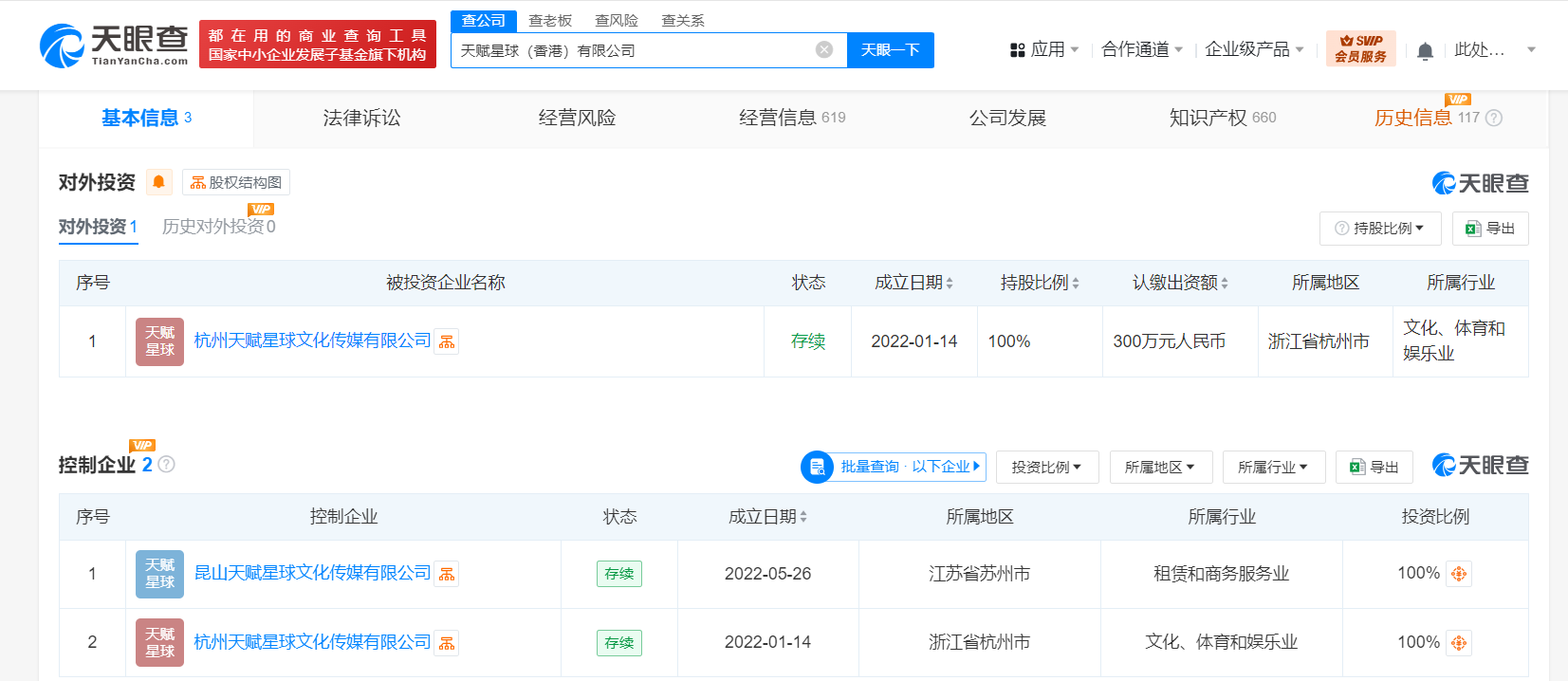Select the 租赁和商务服务业 cell
1568x681 pixels.
coord(1221,574)
